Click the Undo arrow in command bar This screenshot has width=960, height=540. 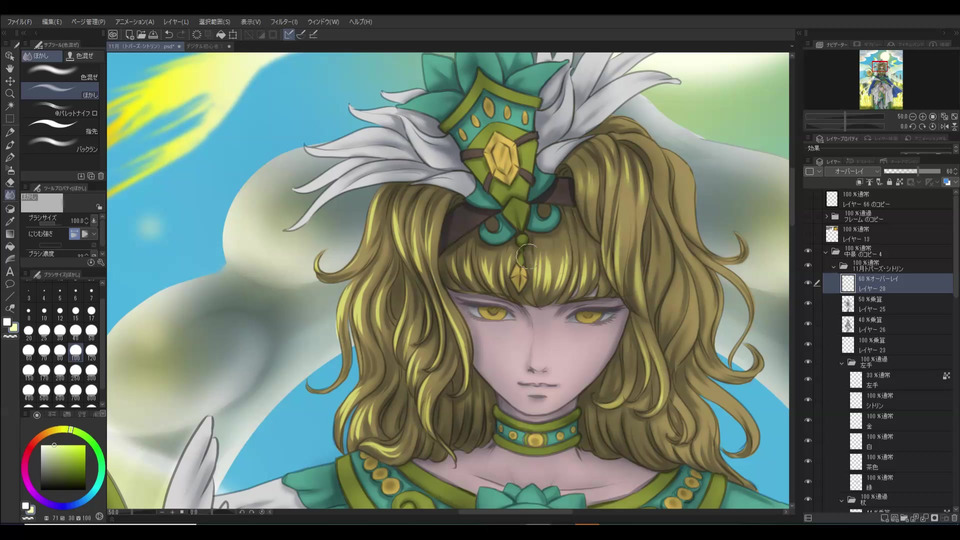168,34
